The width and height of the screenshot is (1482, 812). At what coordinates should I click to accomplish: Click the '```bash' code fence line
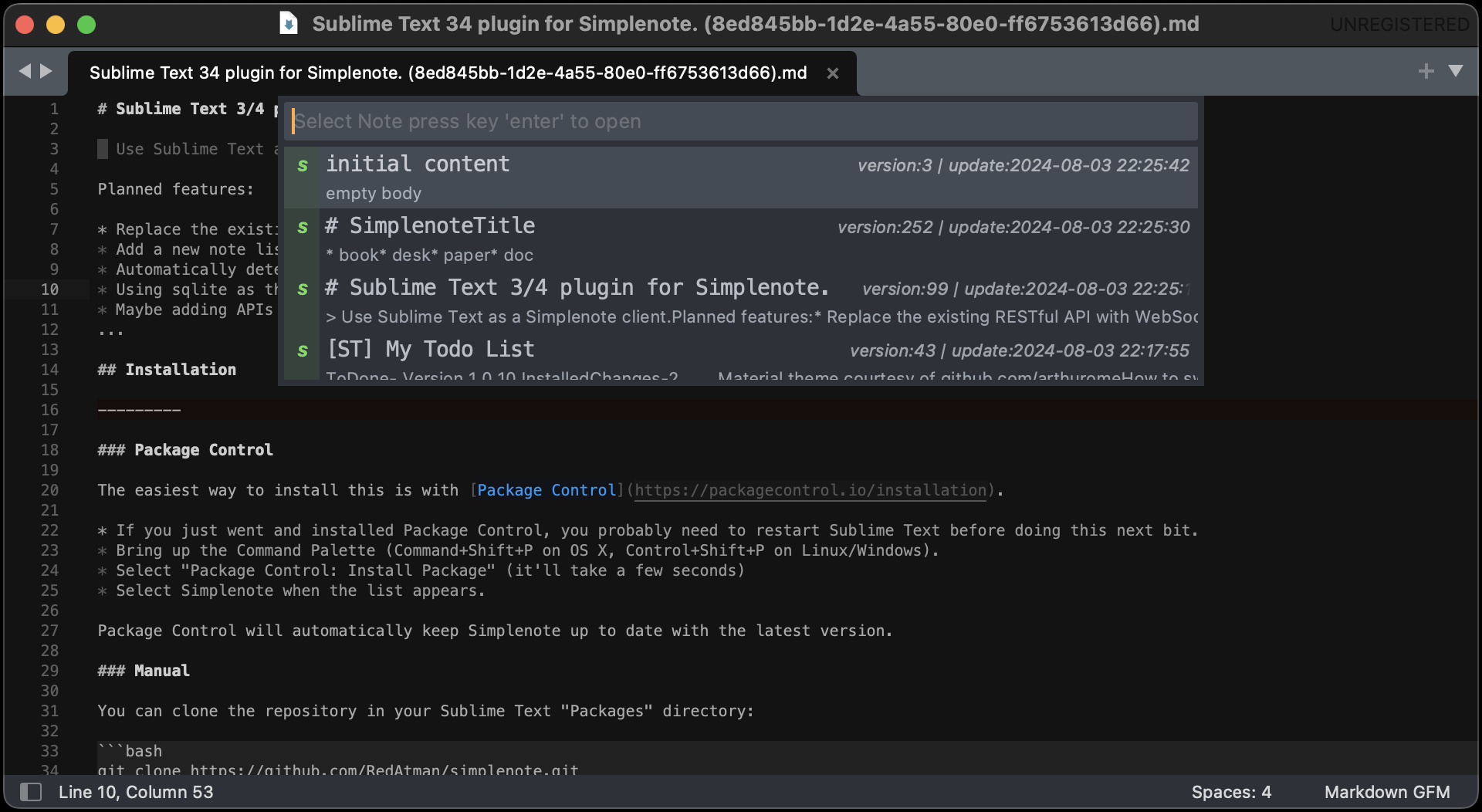(130, 751)
